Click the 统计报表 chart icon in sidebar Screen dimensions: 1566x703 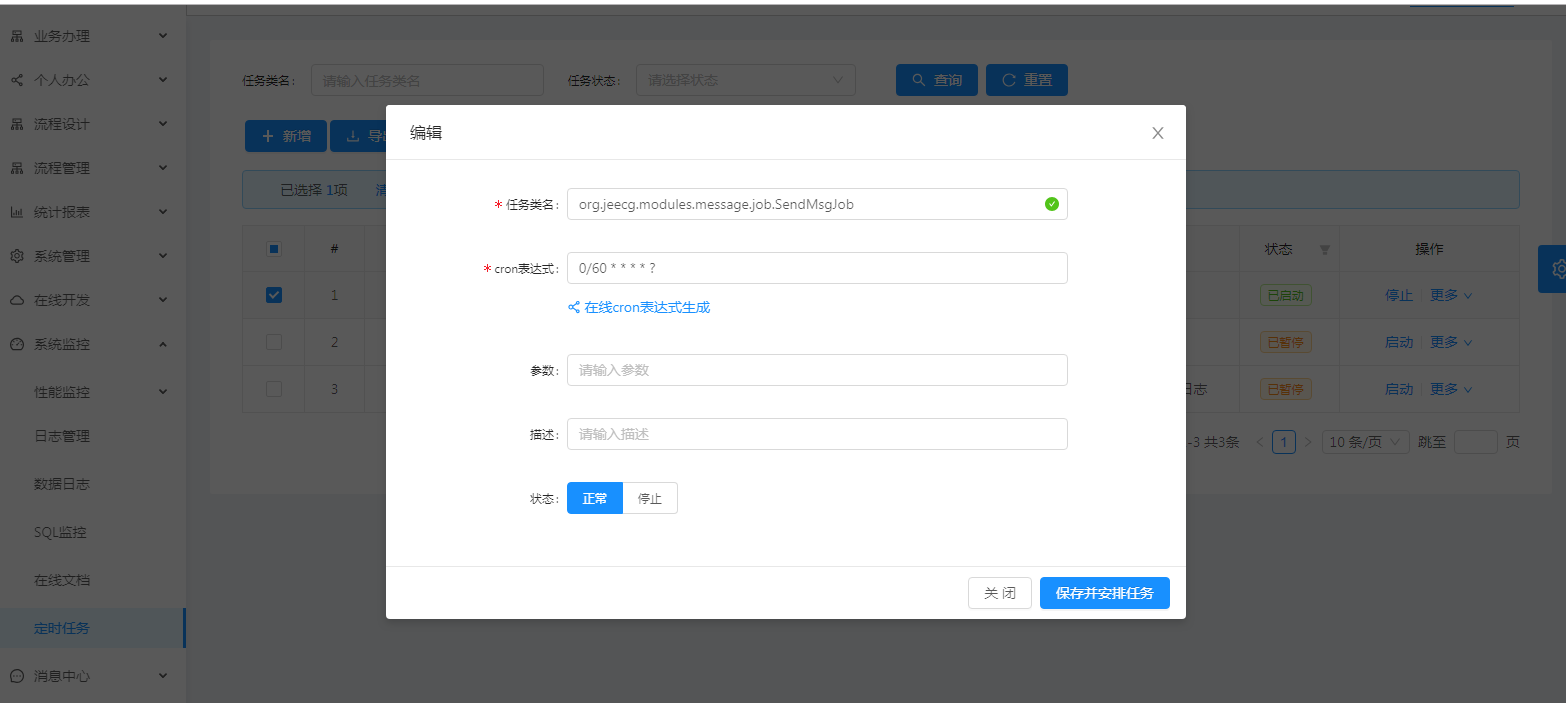click(17, 212)
